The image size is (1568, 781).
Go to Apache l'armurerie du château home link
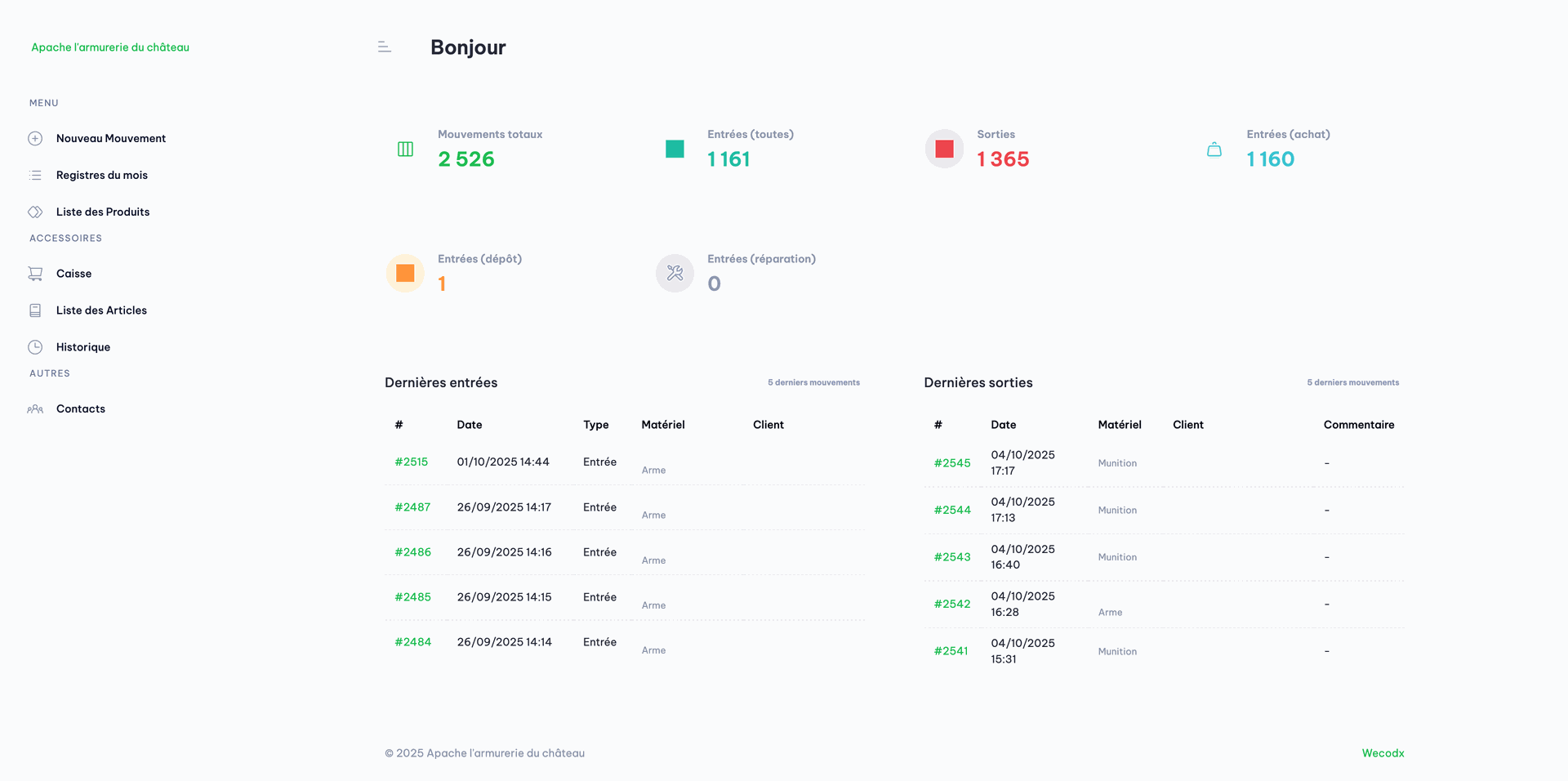pyautogui.click(x=110, y=47)
